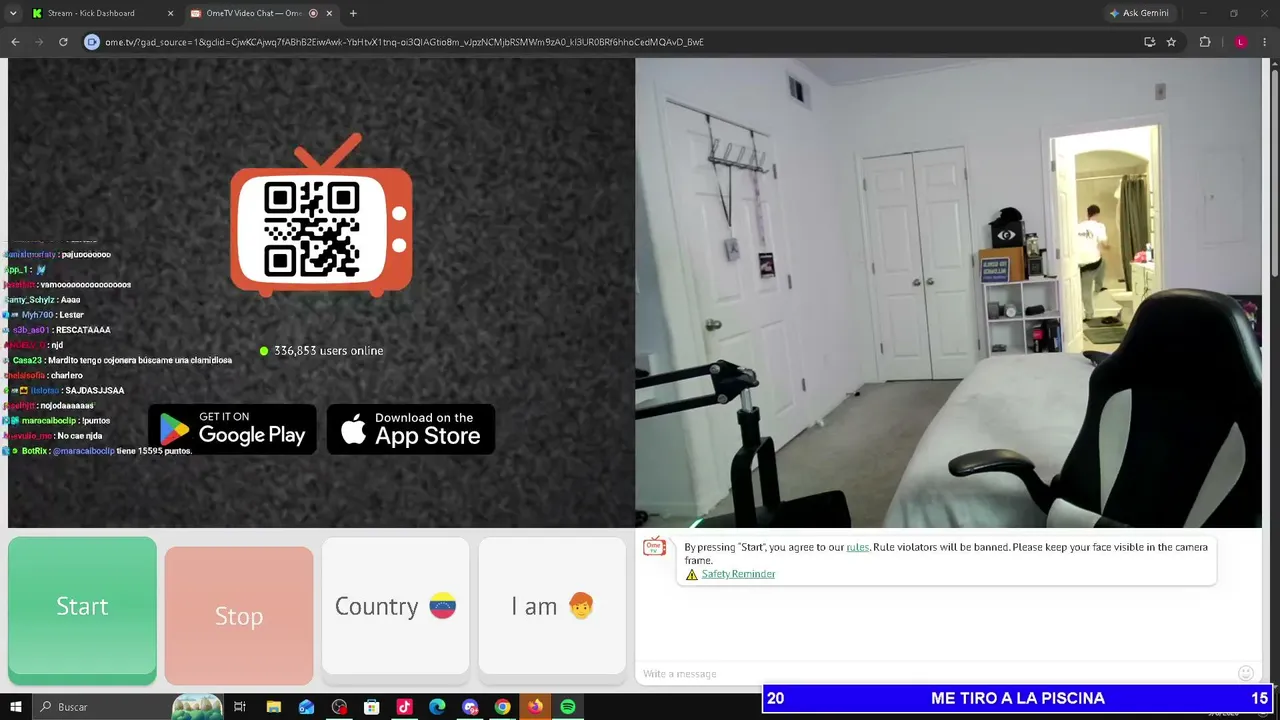Screen dimensions: 1280x720
Task: Open the Safety Reminder link
Action: click(738, 574)
